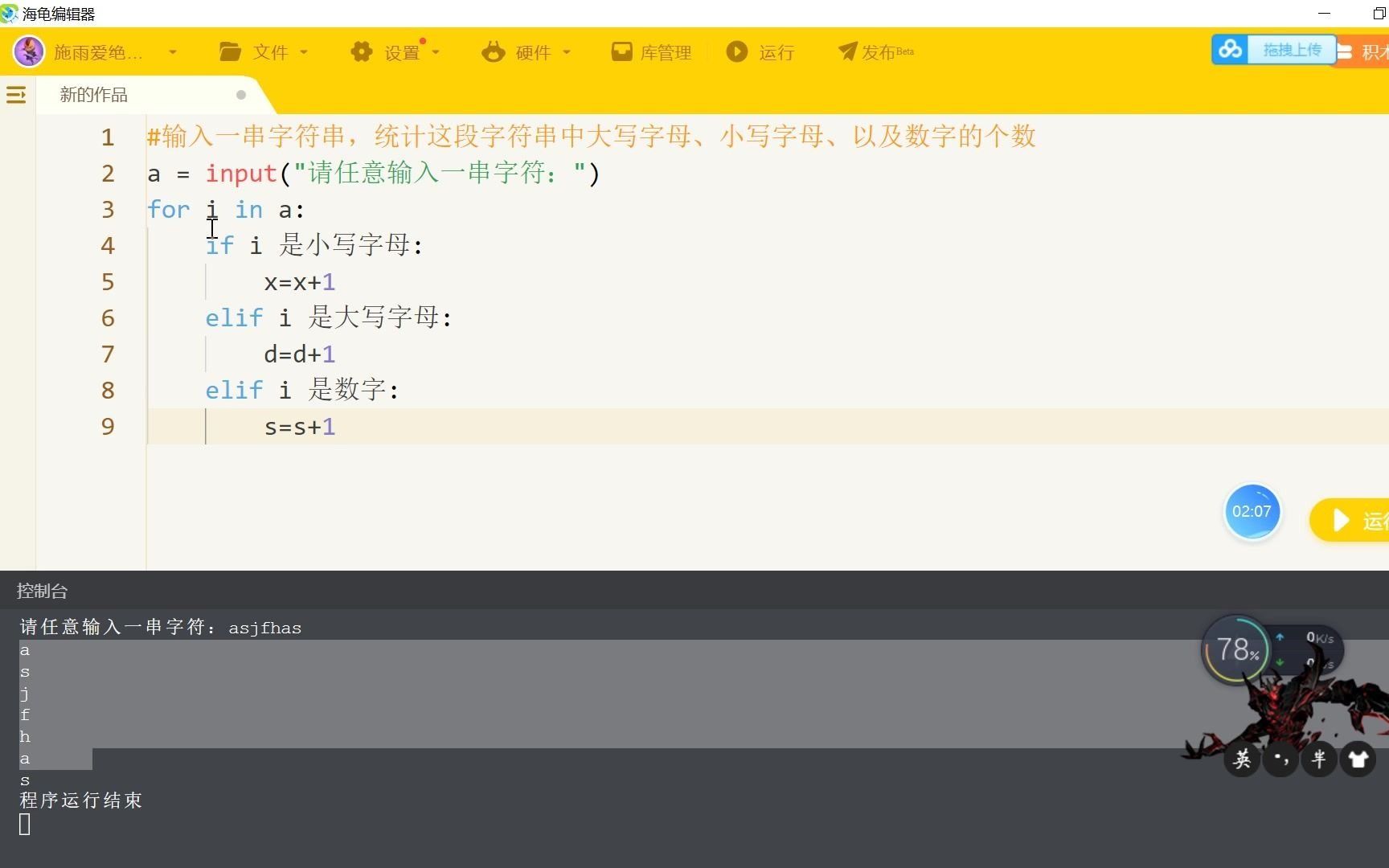The width and height of the screenshot is (1389, 868).
Task: Expand the 文件 dropdown arrow
Action: 304,52
